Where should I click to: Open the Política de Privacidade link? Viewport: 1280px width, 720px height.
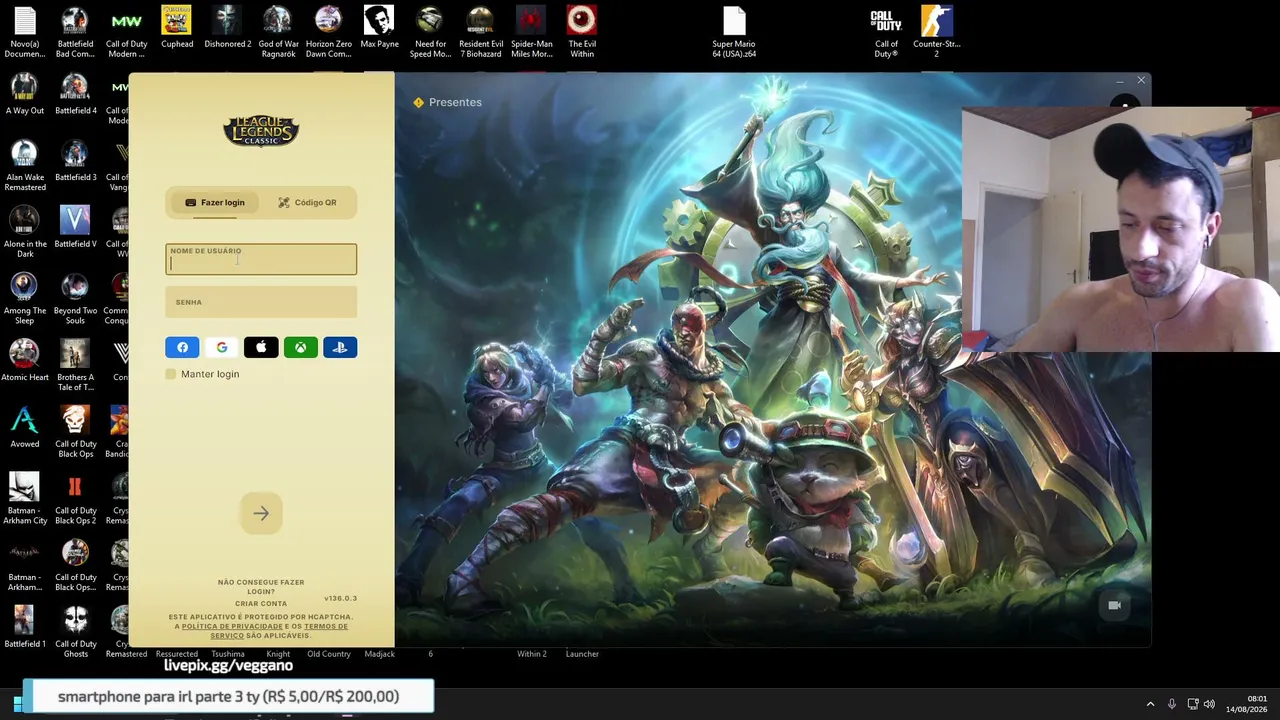[232, 626]
